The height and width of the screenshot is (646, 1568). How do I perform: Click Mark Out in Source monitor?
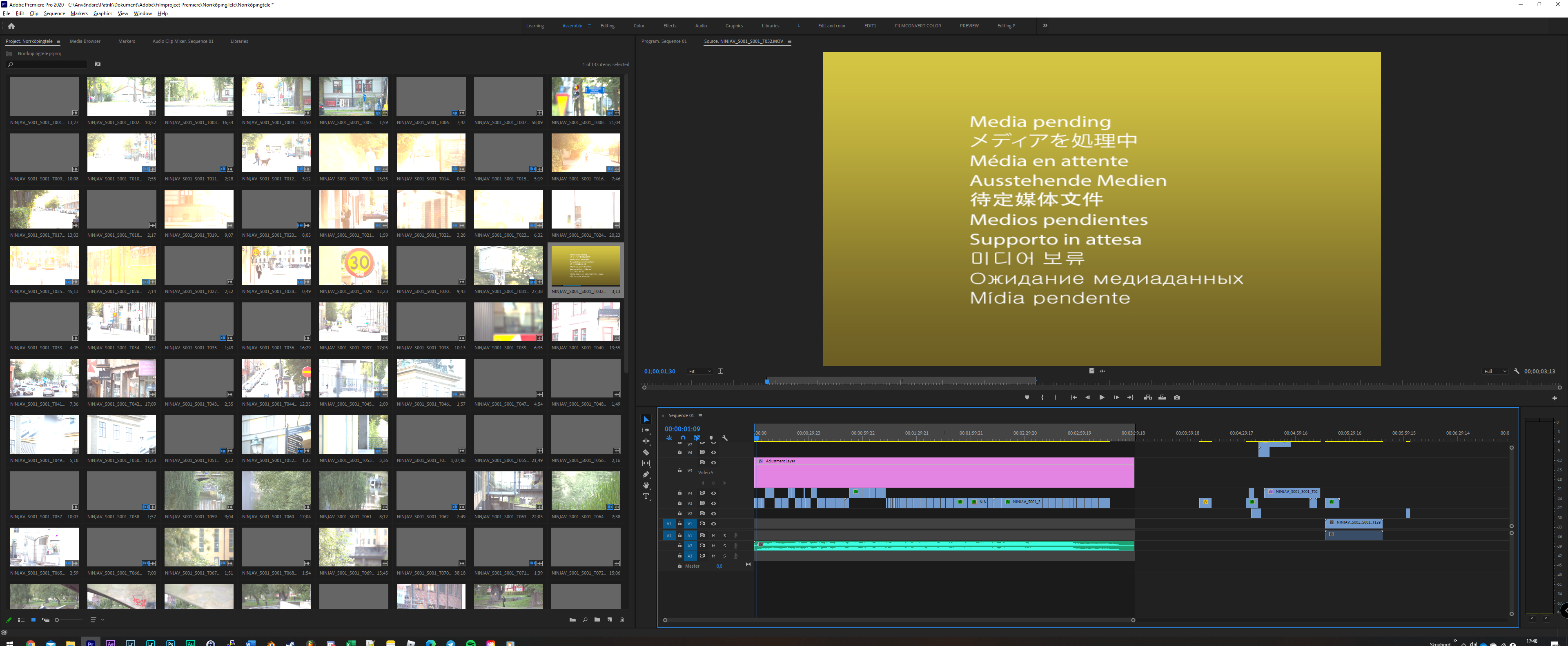(1056, 397)
